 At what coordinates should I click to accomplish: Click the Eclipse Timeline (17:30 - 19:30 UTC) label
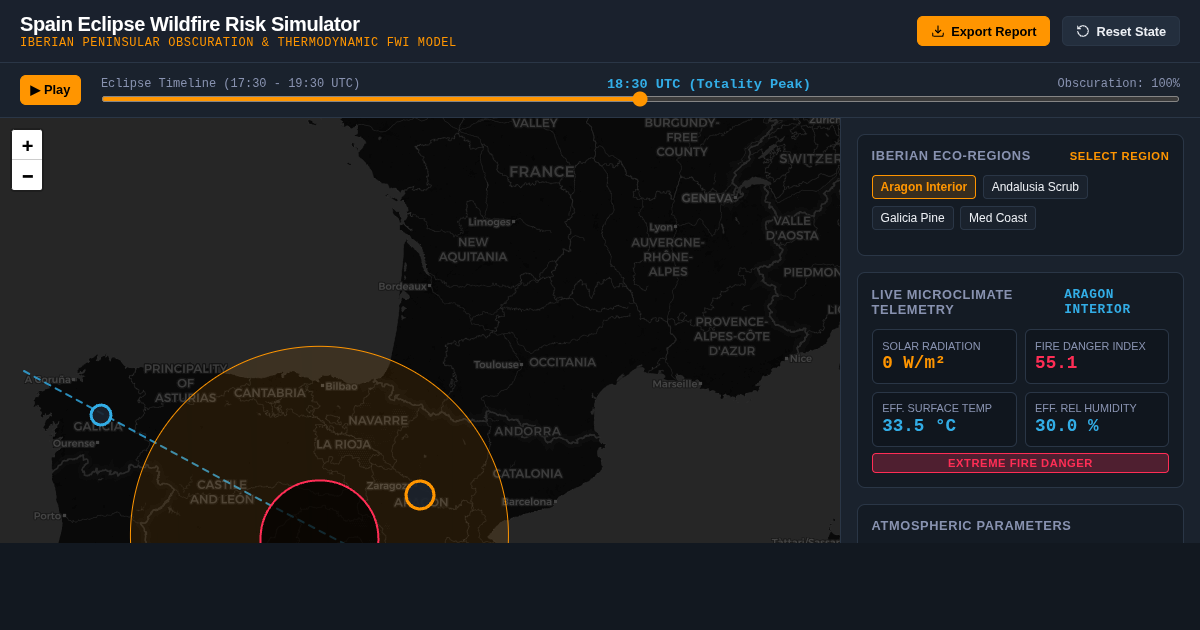(230, 84)
